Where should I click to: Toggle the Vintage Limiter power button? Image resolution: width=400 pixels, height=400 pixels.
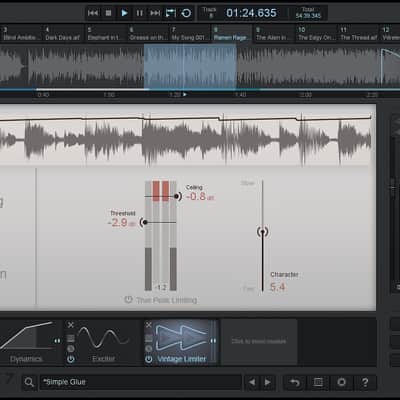click(x=149, y=359)
